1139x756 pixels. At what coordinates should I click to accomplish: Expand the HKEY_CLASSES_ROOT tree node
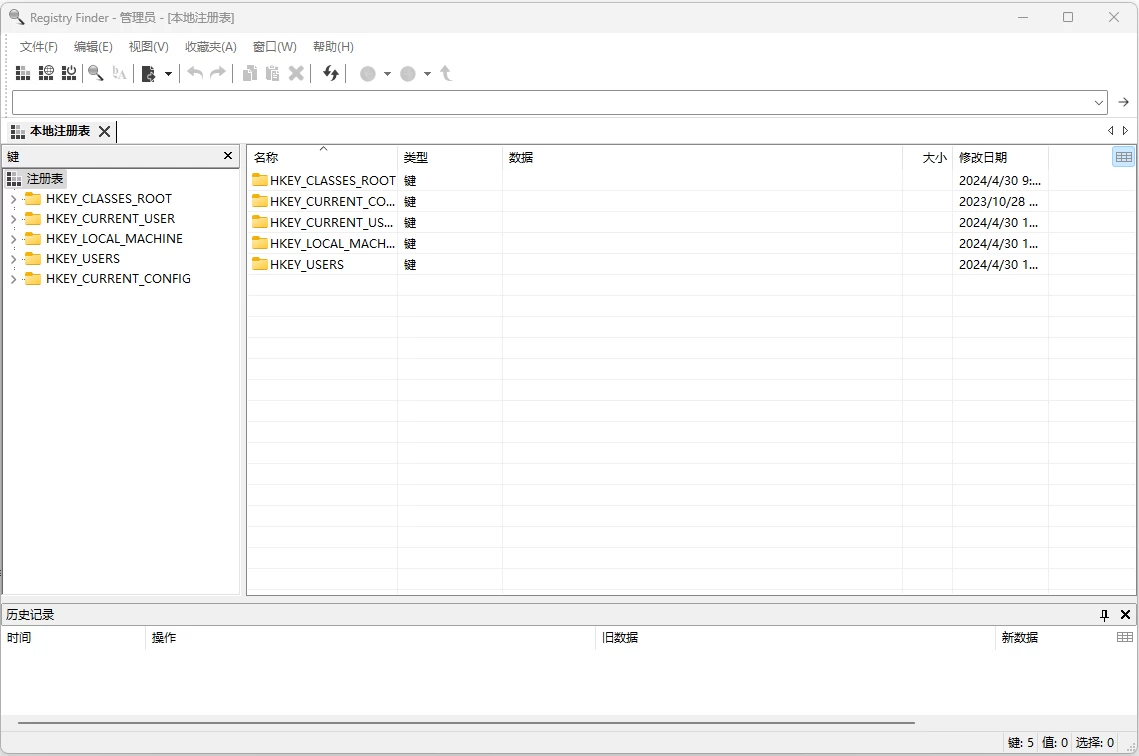11,198
